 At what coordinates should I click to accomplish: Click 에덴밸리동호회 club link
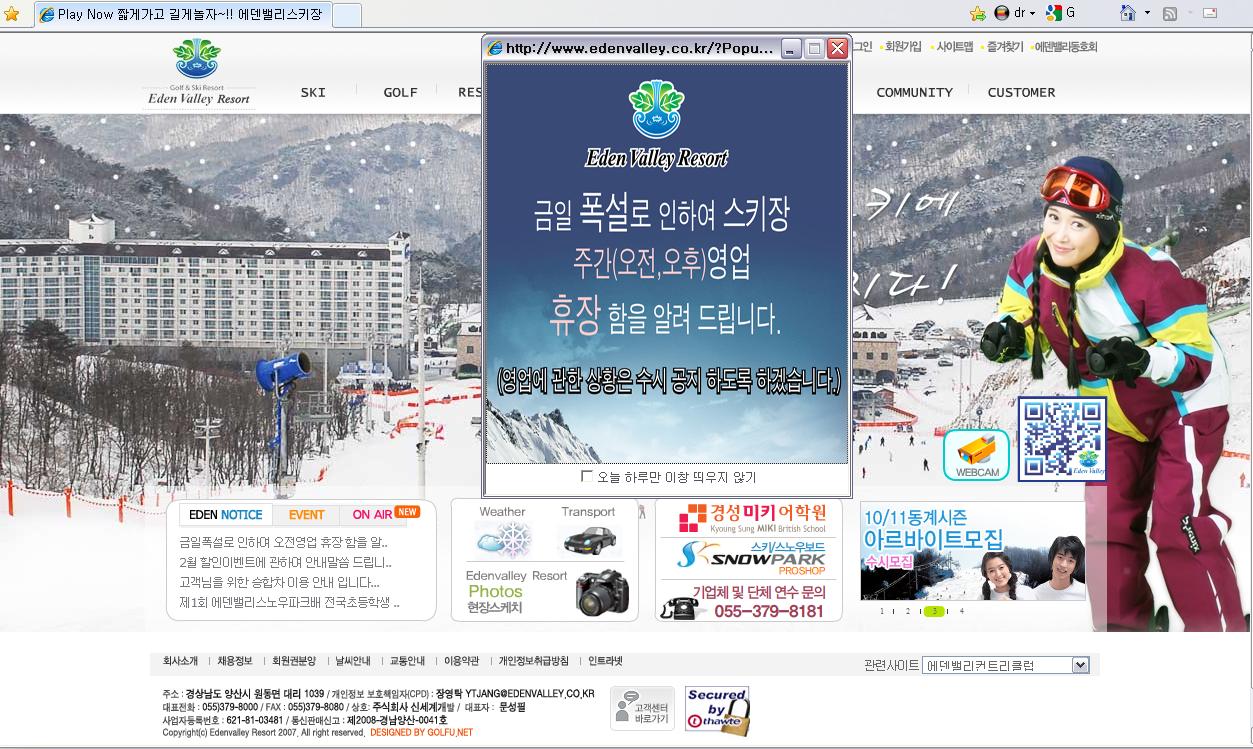(1065, 46)
